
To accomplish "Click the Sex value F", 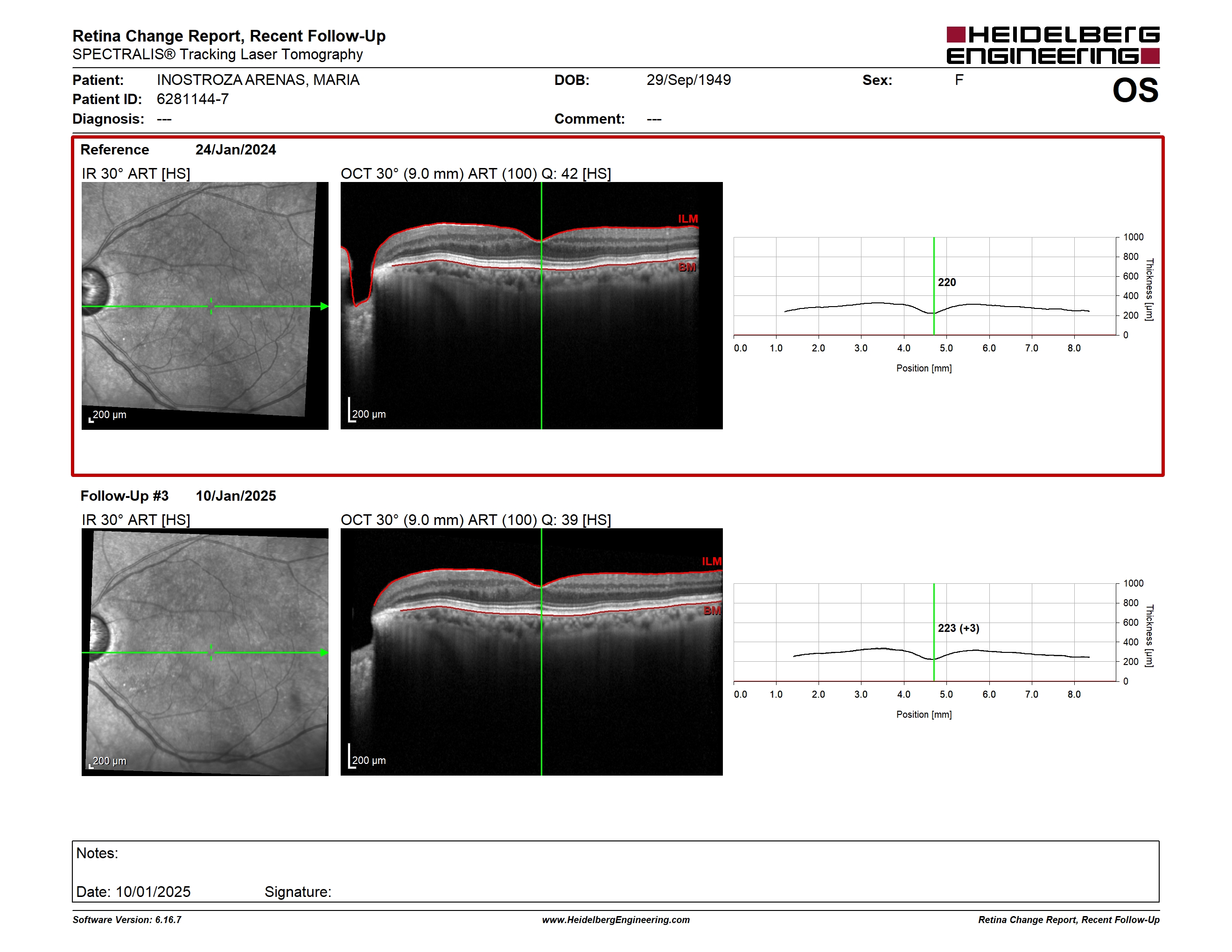I will point(959,80).
